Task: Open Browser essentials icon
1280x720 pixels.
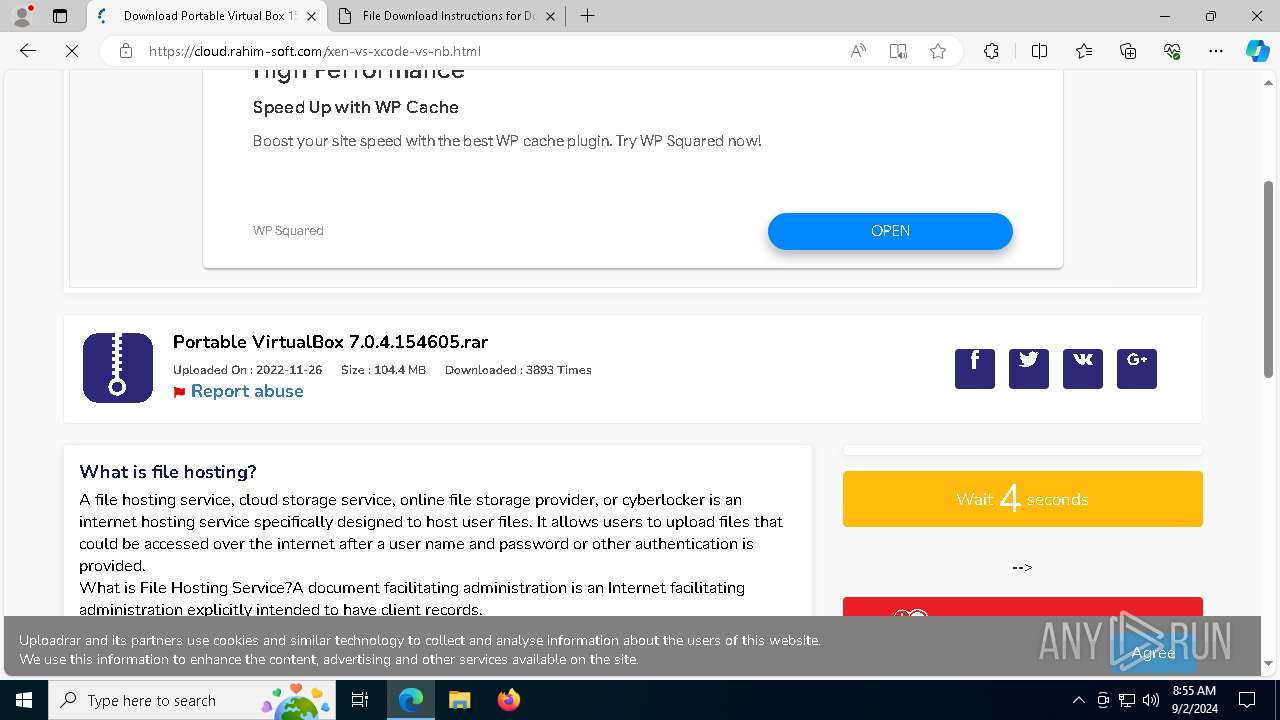Action: pyautogui.click(x=1172, y=51)
